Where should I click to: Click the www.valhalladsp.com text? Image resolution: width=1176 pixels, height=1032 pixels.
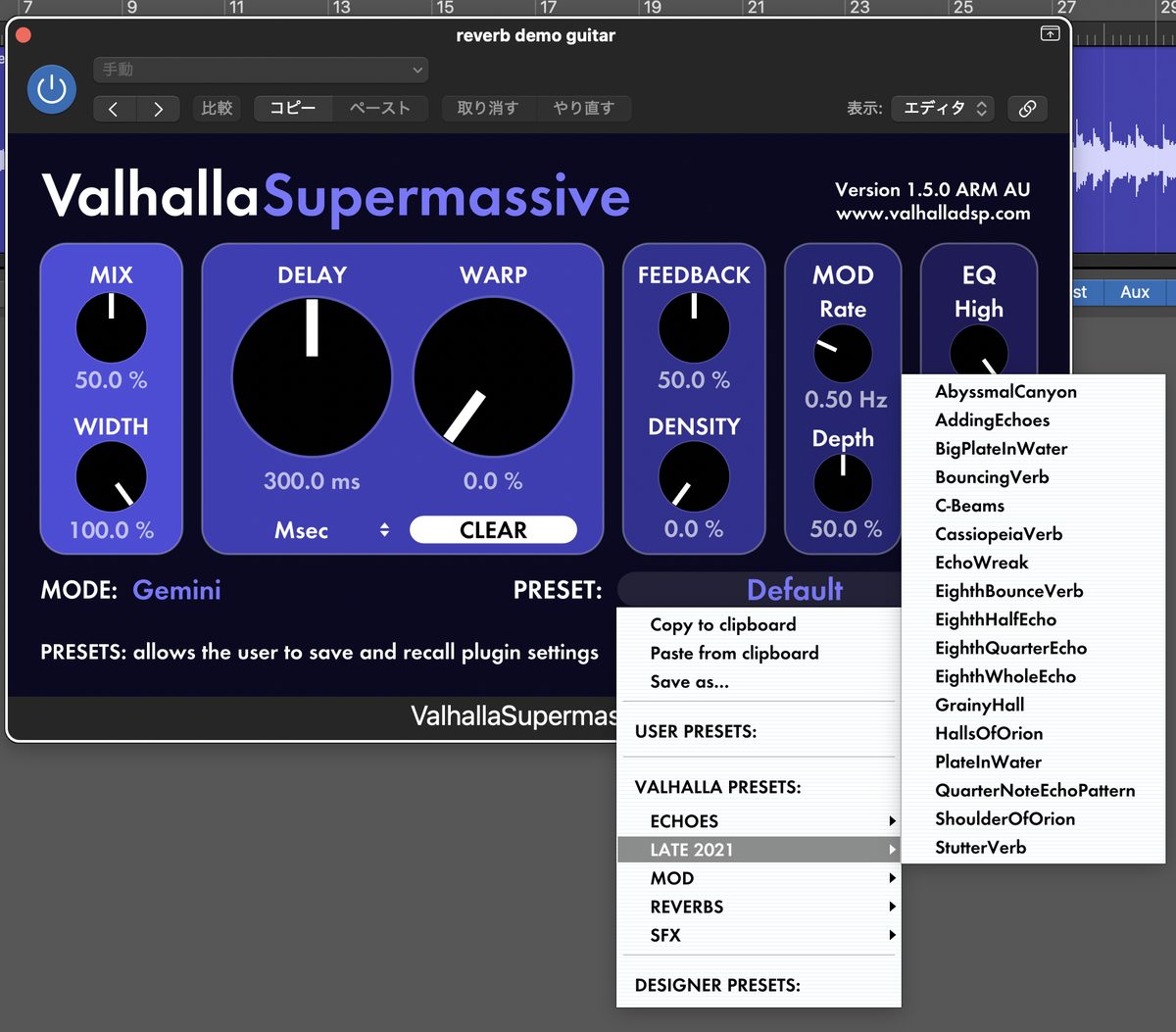click(933, 213)
